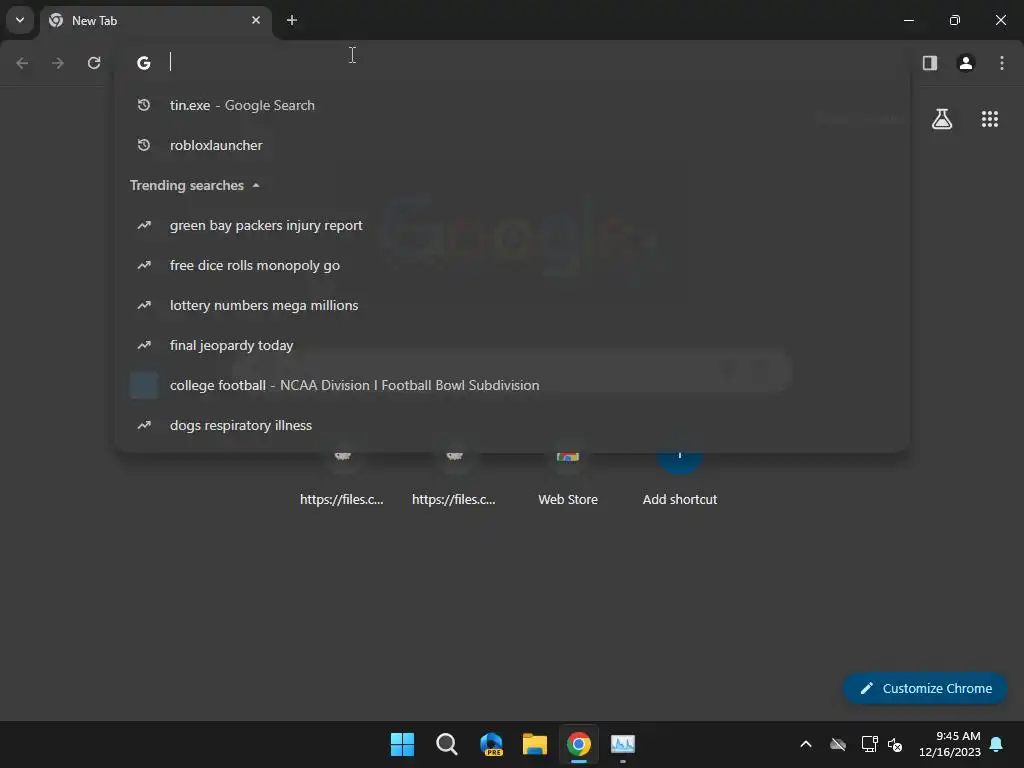Click trending icon beside dogs respiratory illness
Viewport: 1024px width, 768px height.
pyautogui.click(x=144, y=425)
